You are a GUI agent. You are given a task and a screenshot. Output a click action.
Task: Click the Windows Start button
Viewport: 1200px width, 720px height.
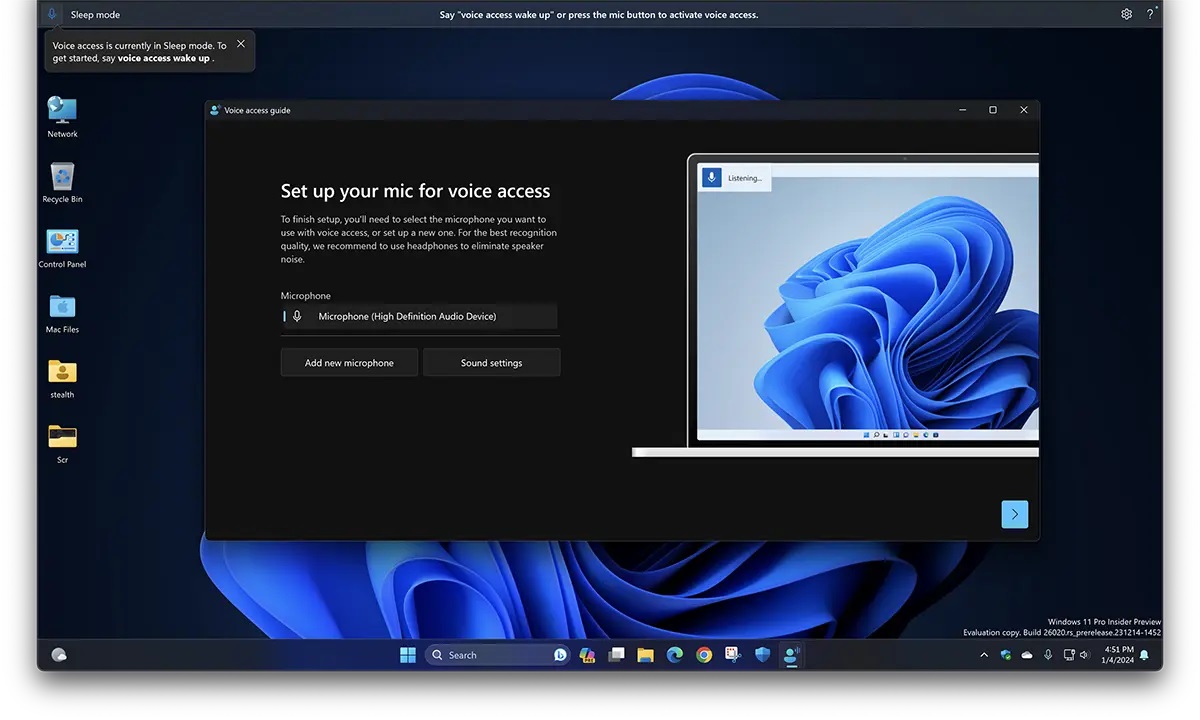pos(408,655)
